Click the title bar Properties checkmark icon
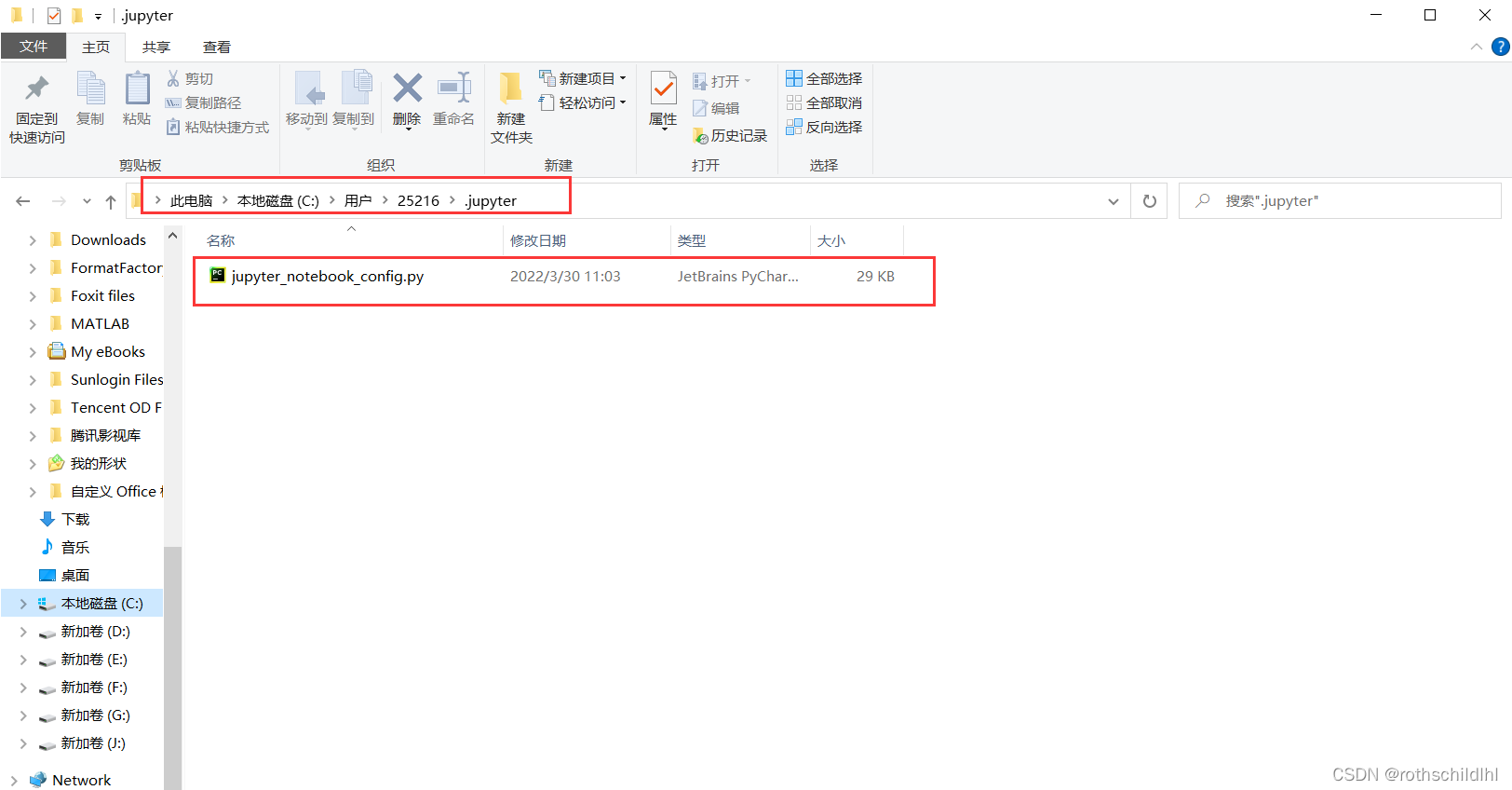The image size is (1512, 790). click(54, 16)
